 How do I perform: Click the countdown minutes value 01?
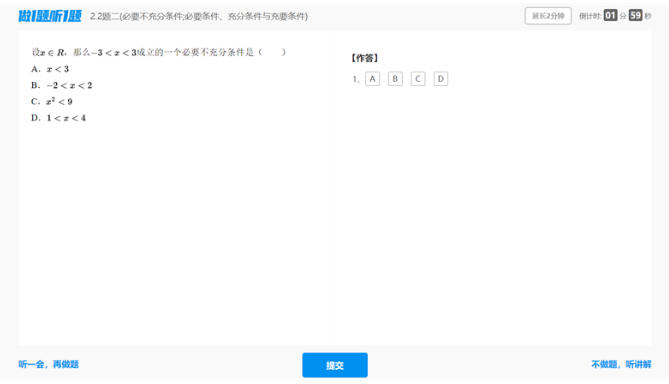click(x=611, y=16)
